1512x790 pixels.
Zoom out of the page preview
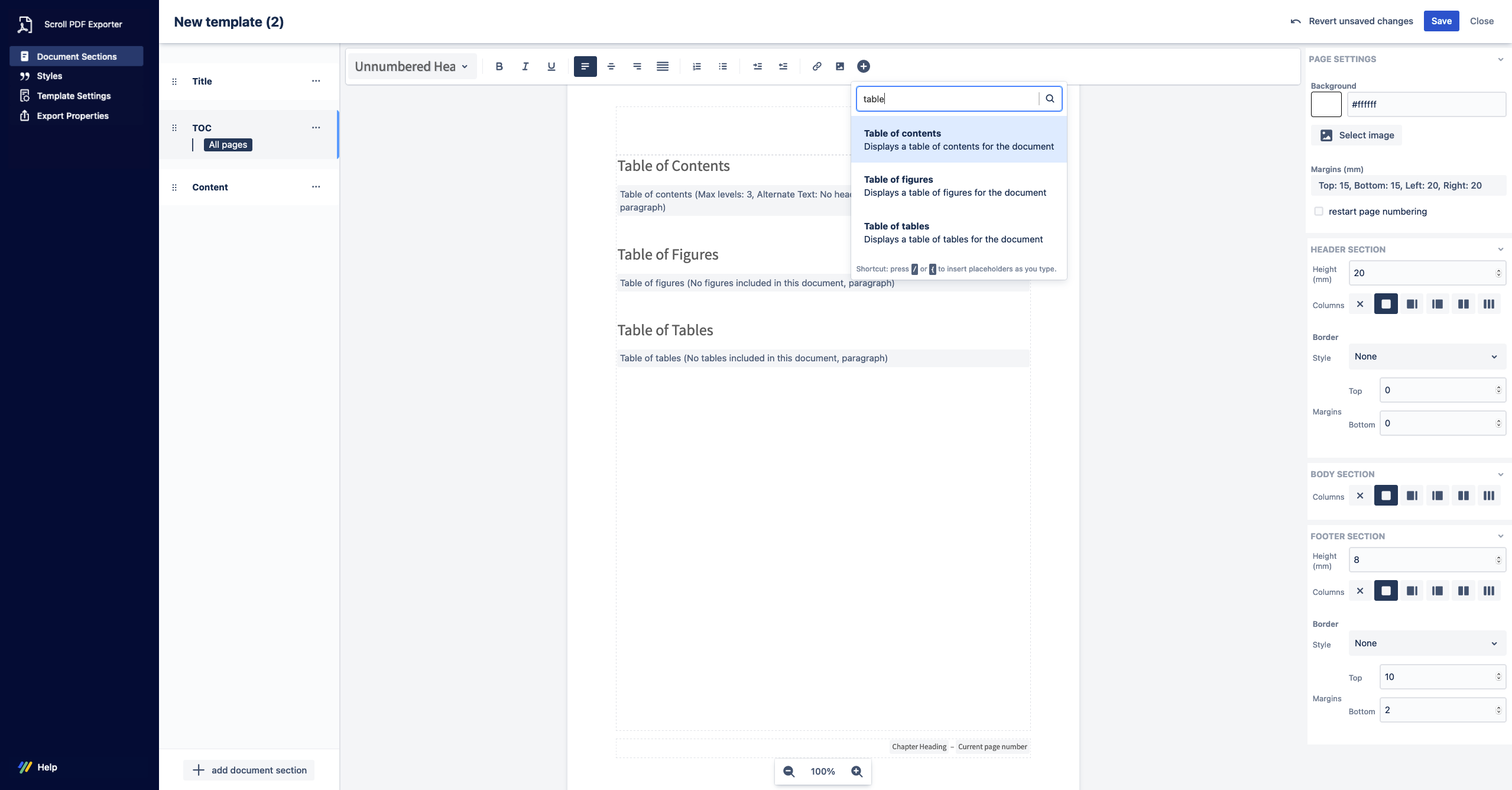click(789, 771)
